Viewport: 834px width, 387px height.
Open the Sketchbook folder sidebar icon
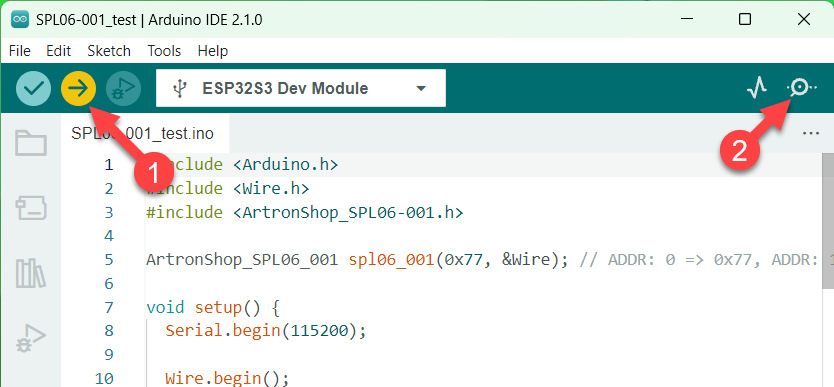coord(31,143)
